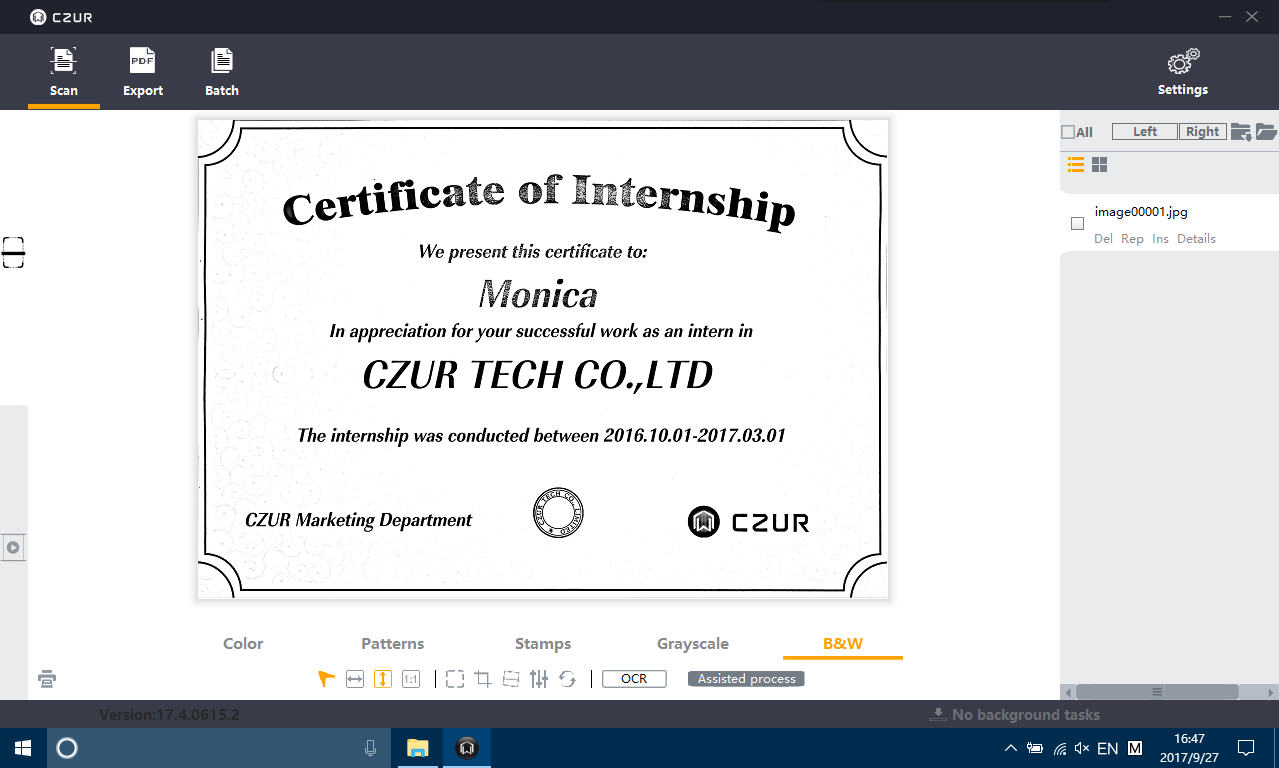Close the CZUR window
The height and width of the screenshot is (768, 1279).
coord(1252,17)
